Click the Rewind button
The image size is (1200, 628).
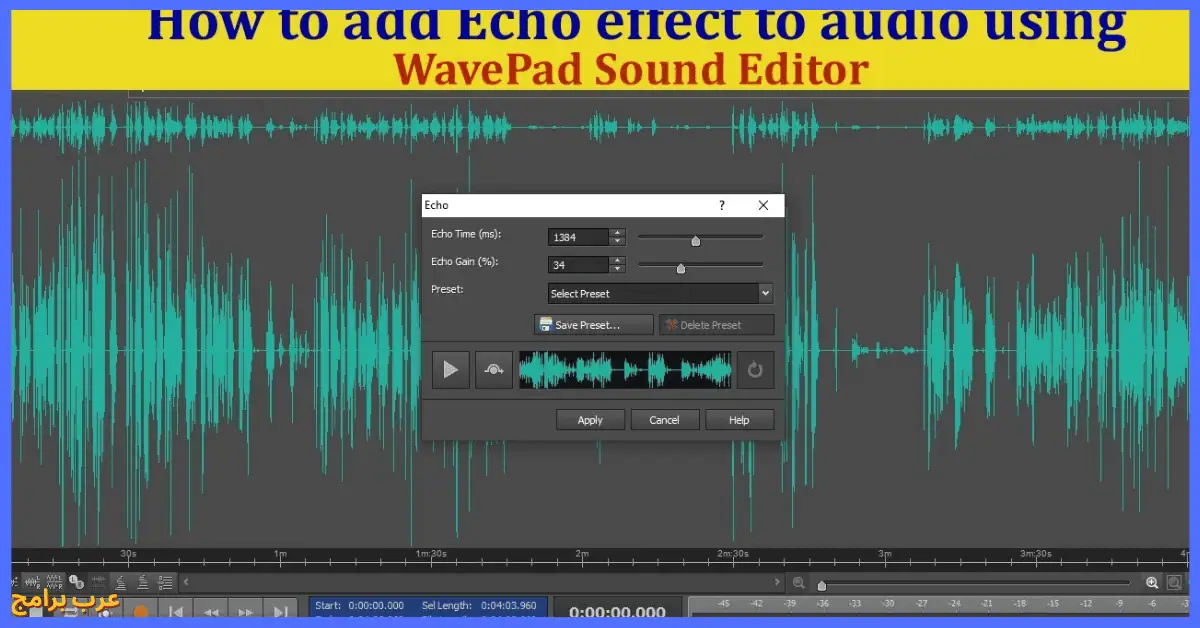click(211, 611)
